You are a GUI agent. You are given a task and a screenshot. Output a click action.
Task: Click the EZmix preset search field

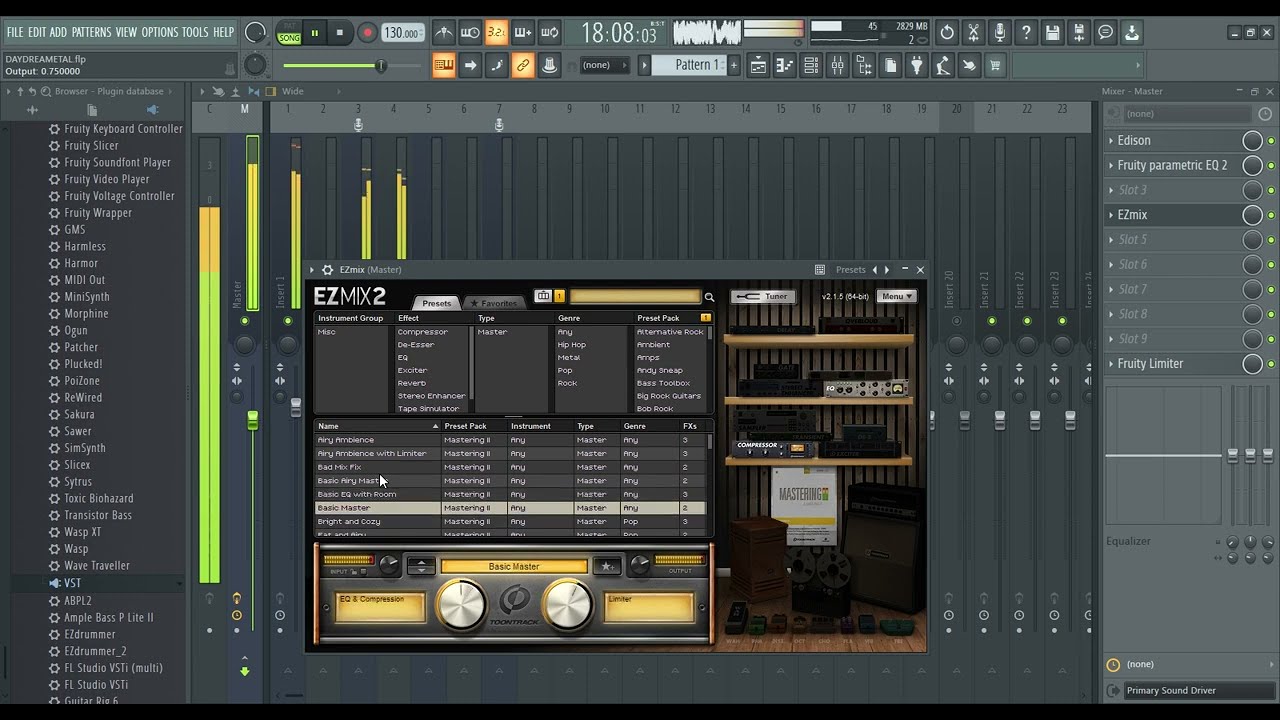pyautogui.click(x=635, y=296)
